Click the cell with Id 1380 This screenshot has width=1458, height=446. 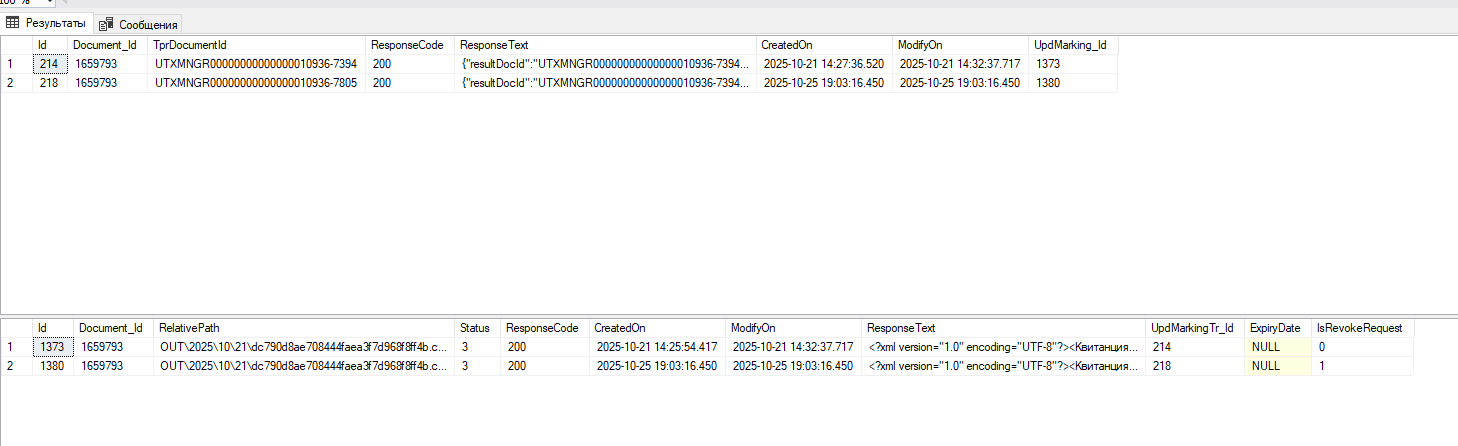click(x=52, y=366)
